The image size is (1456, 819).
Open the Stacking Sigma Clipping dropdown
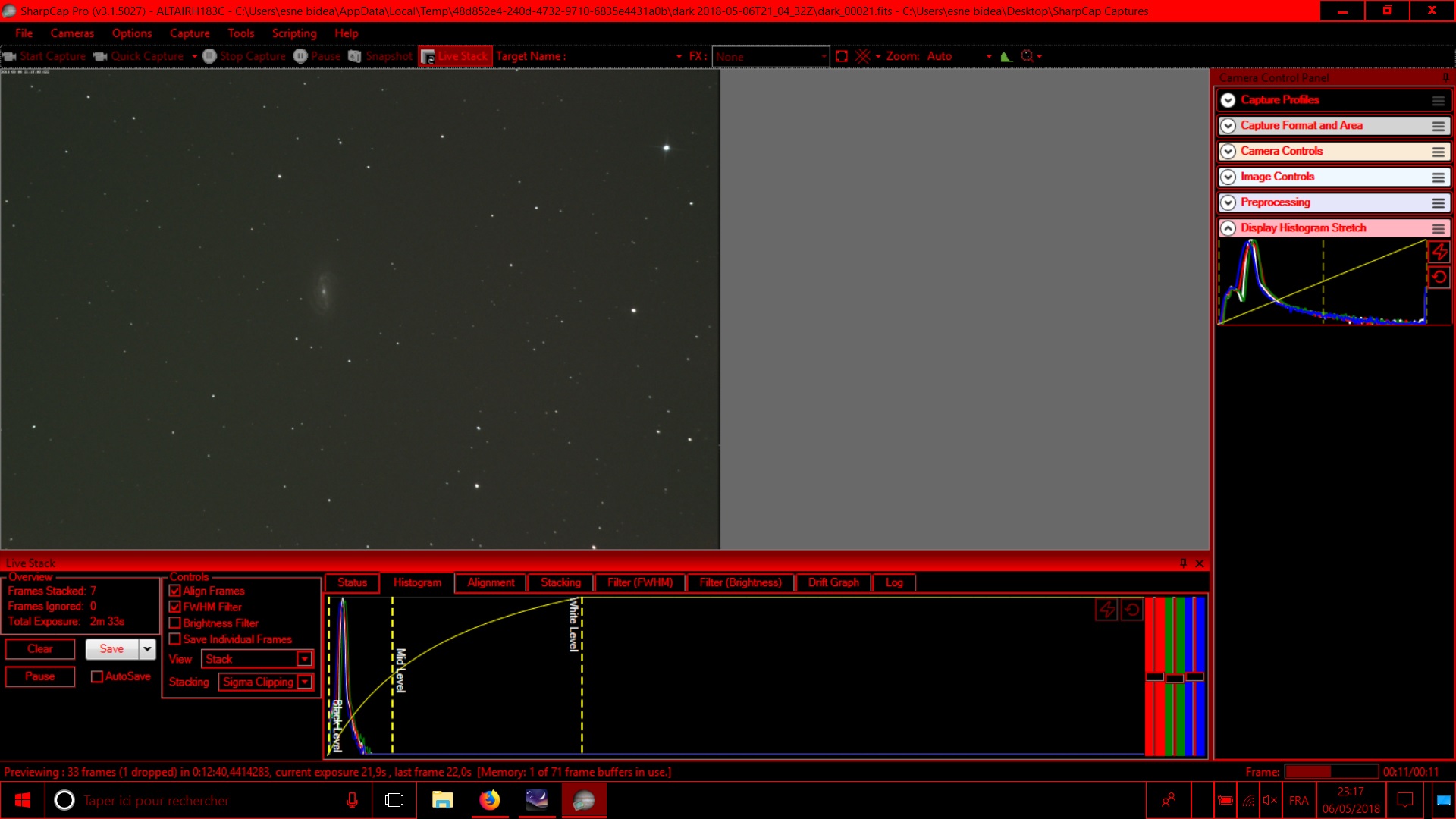[x=304, y=682]
